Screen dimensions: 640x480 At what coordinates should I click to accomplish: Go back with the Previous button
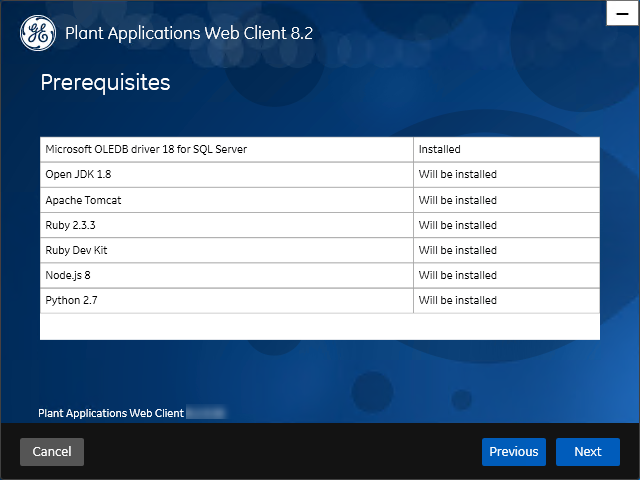[513, 452]
